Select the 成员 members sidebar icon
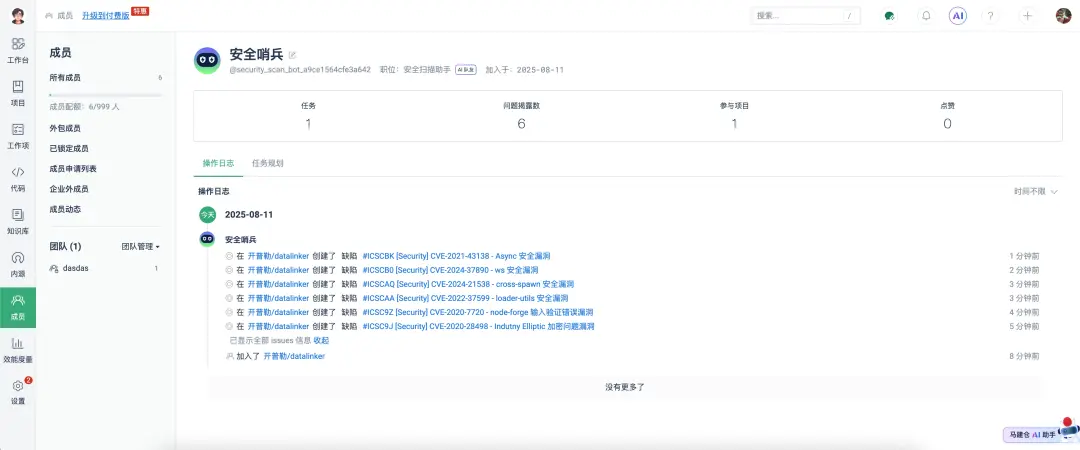 [x=18, y=307]
